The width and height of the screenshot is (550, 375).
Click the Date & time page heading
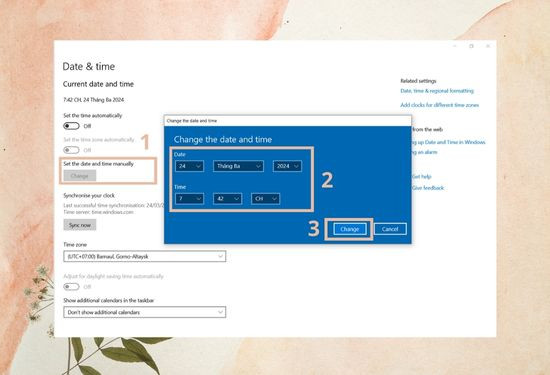click(89, 66)
